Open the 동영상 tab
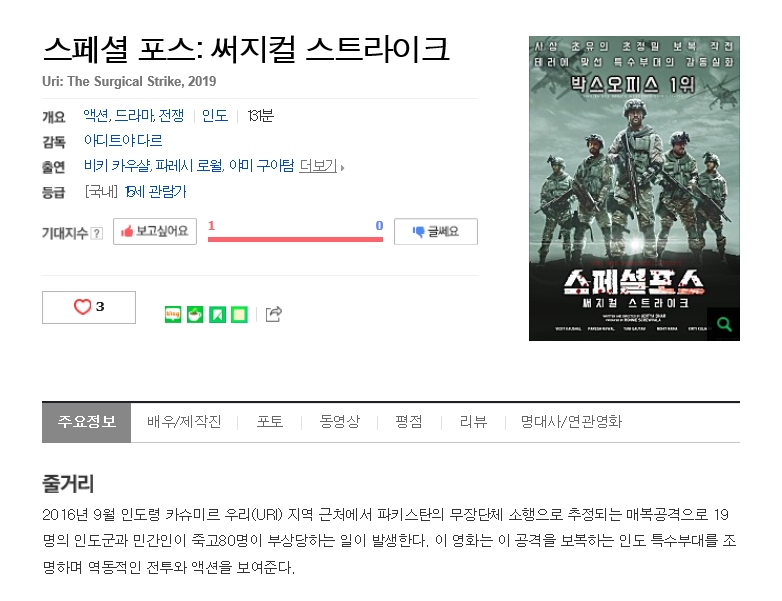Image resolution: width=782 pixels, height=601 pixels. [340, 422]
